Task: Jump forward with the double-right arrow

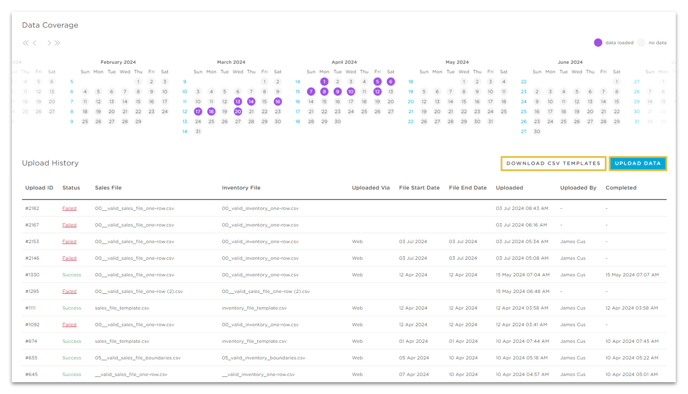Action: [x=57, y=43]
